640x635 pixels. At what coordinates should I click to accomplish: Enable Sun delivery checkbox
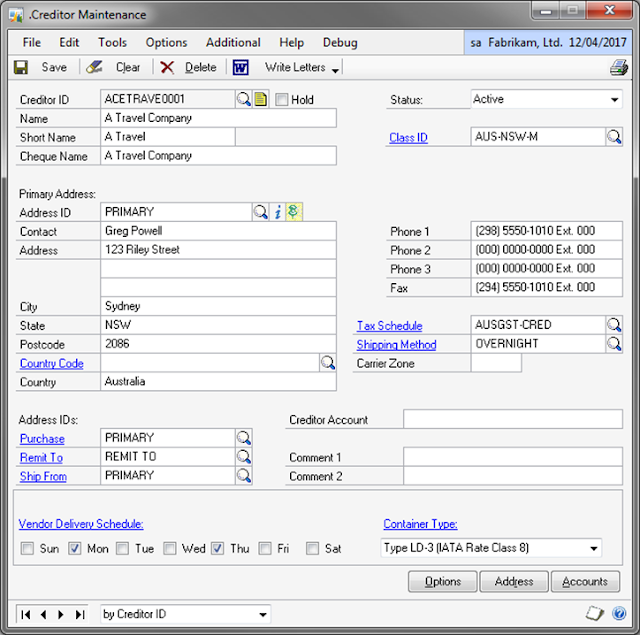tap(27, 548)
